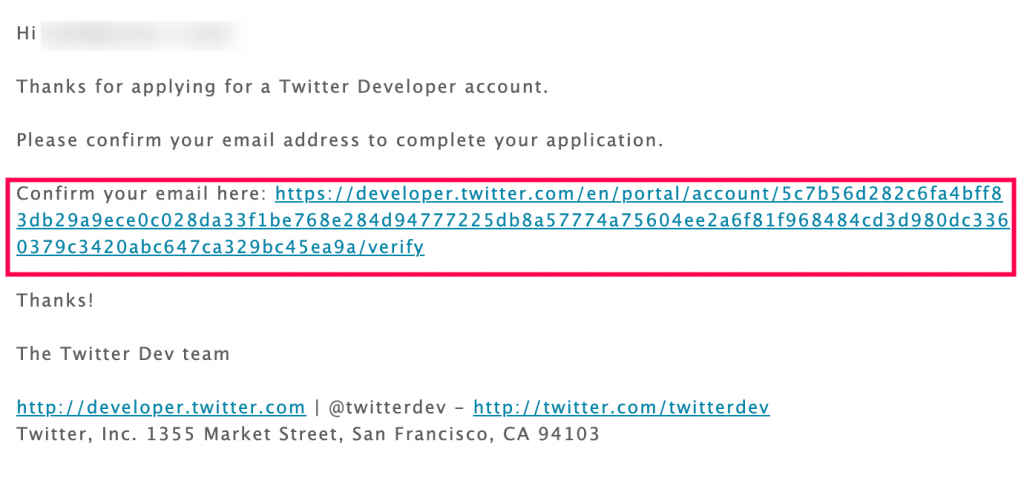Click the "Twitter, Inc." company name
The height and width of the screenshot is (481, 1024).
[x=73, y=435]
